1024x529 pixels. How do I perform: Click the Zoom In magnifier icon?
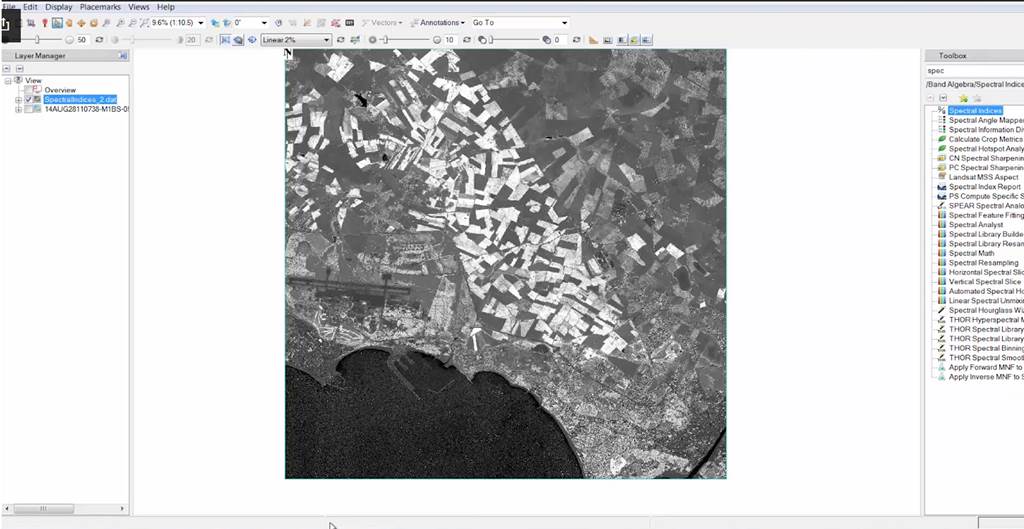coord(120,23)
